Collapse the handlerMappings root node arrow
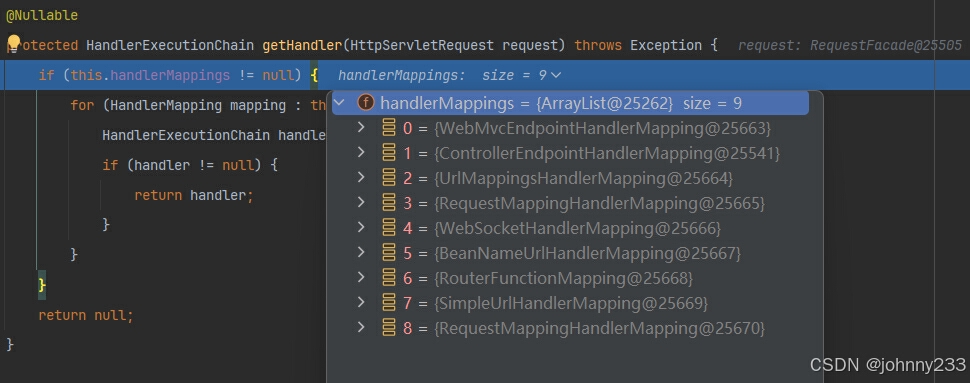Image resolution: width=970 pixels, height=383 pixels. [x=339, y=102]
